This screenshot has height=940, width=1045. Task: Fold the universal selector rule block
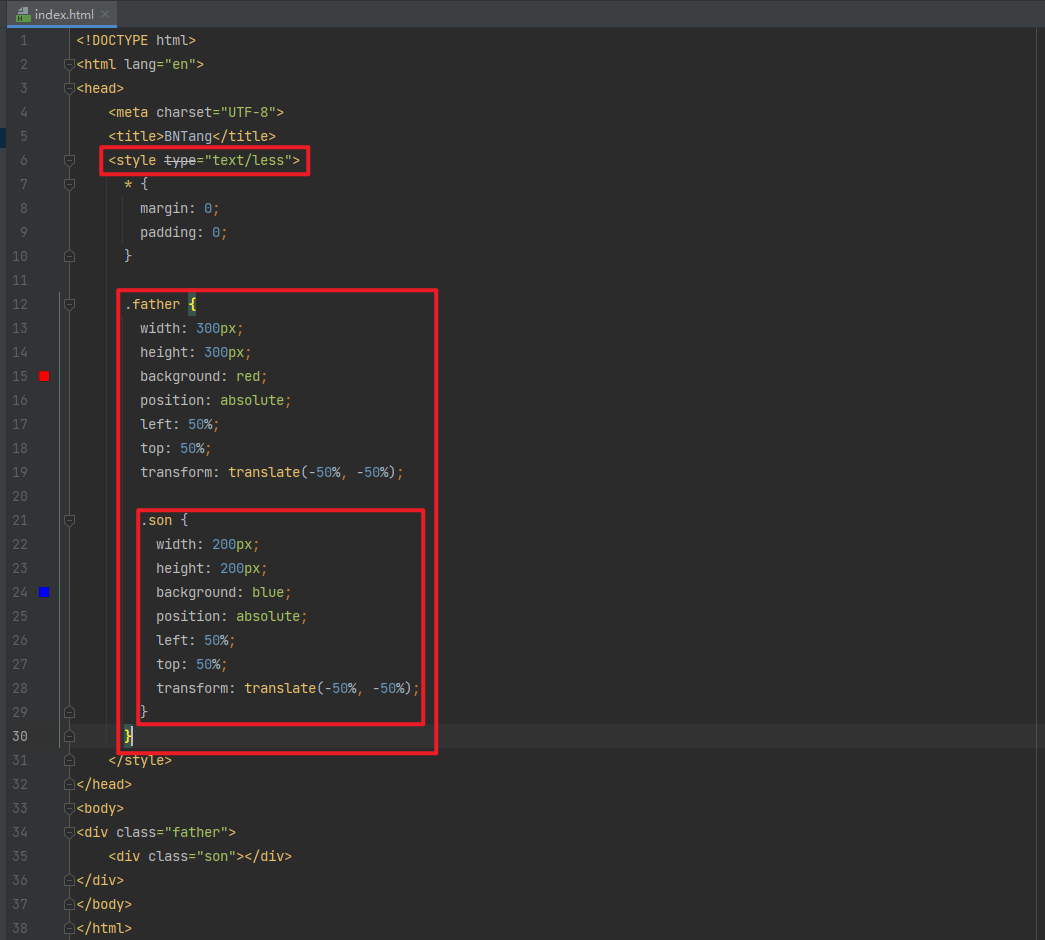click(69, 184)
